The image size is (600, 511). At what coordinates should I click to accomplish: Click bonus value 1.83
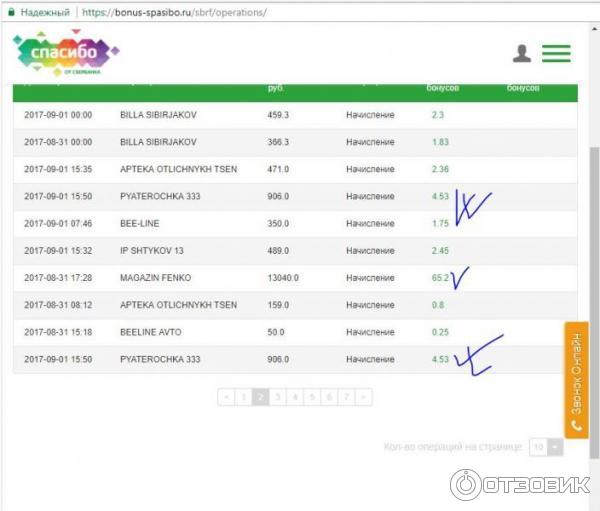[440, 142]
